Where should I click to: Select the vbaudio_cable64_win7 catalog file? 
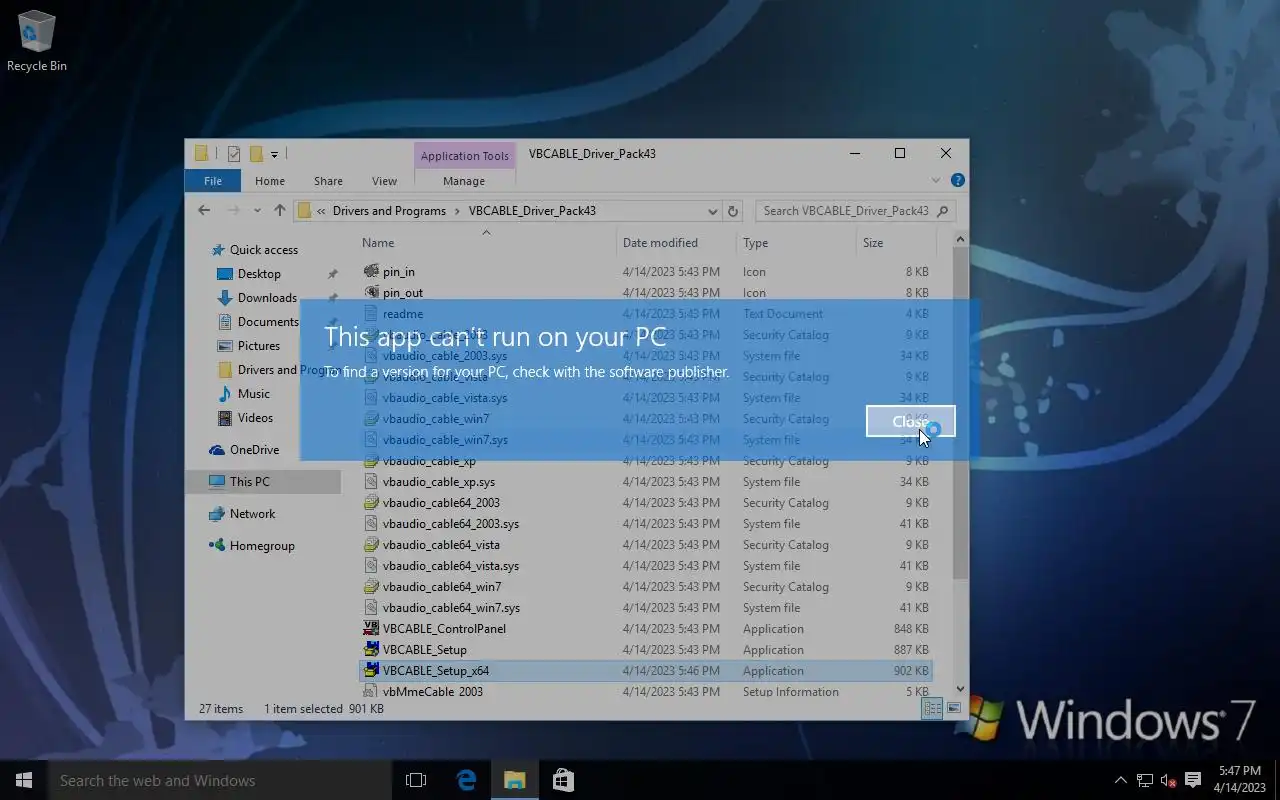[645, 587]
